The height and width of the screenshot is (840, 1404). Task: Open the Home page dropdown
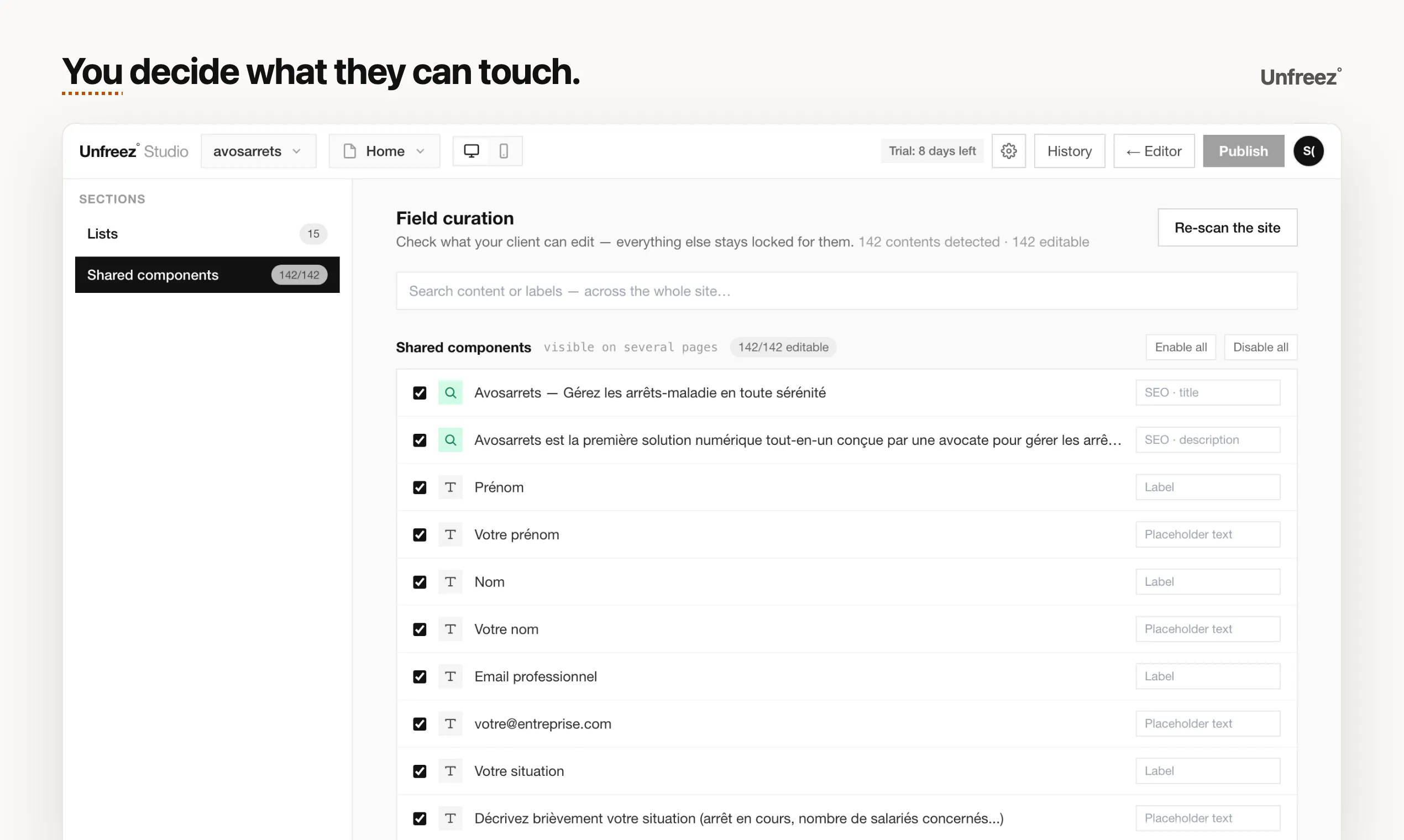point(384,151)
